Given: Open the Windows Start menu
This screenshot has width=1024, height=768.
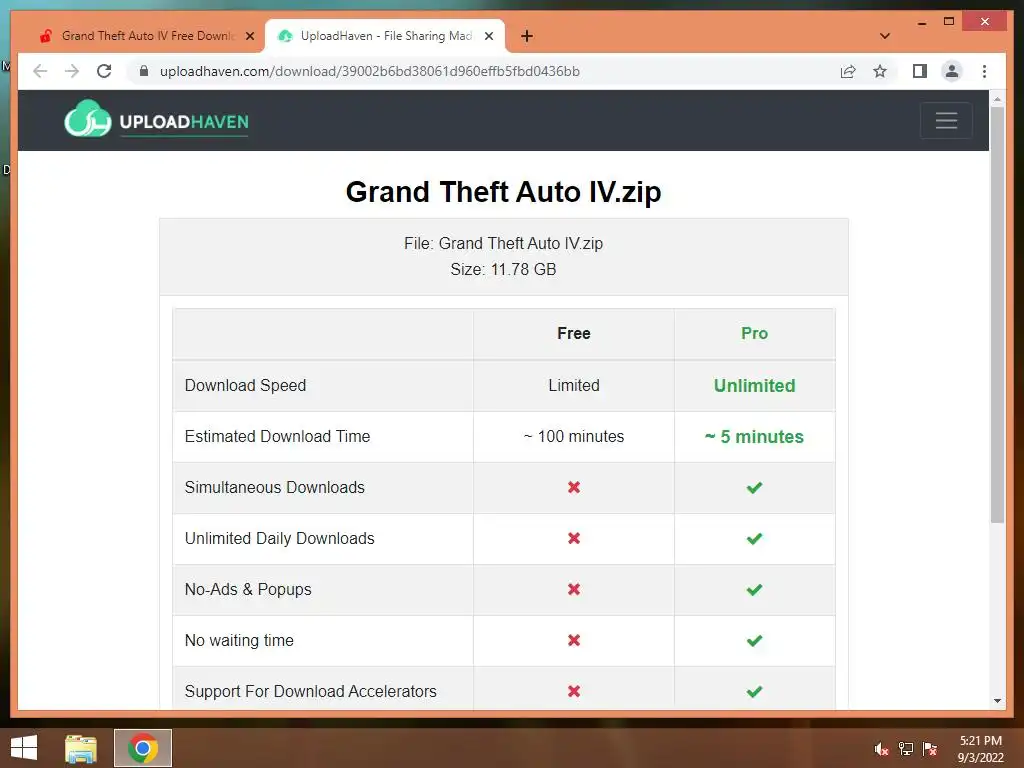Looking at the screenshot, I should click(x=24, y=748).
